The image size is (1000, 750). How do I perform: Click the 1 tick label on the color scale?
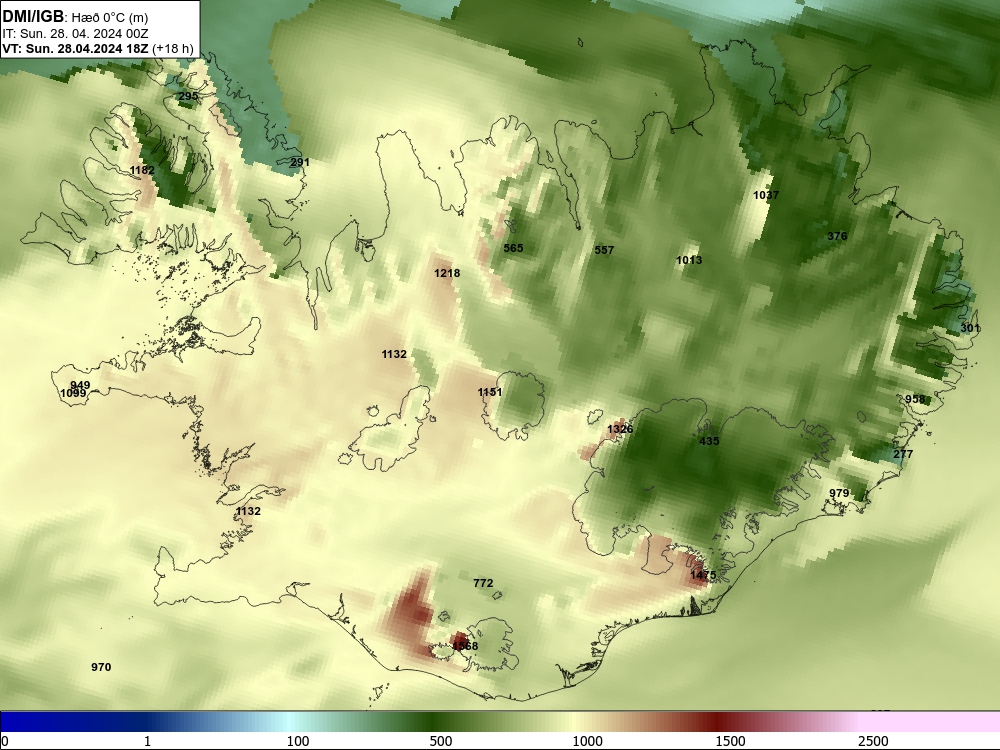(147, 740)
